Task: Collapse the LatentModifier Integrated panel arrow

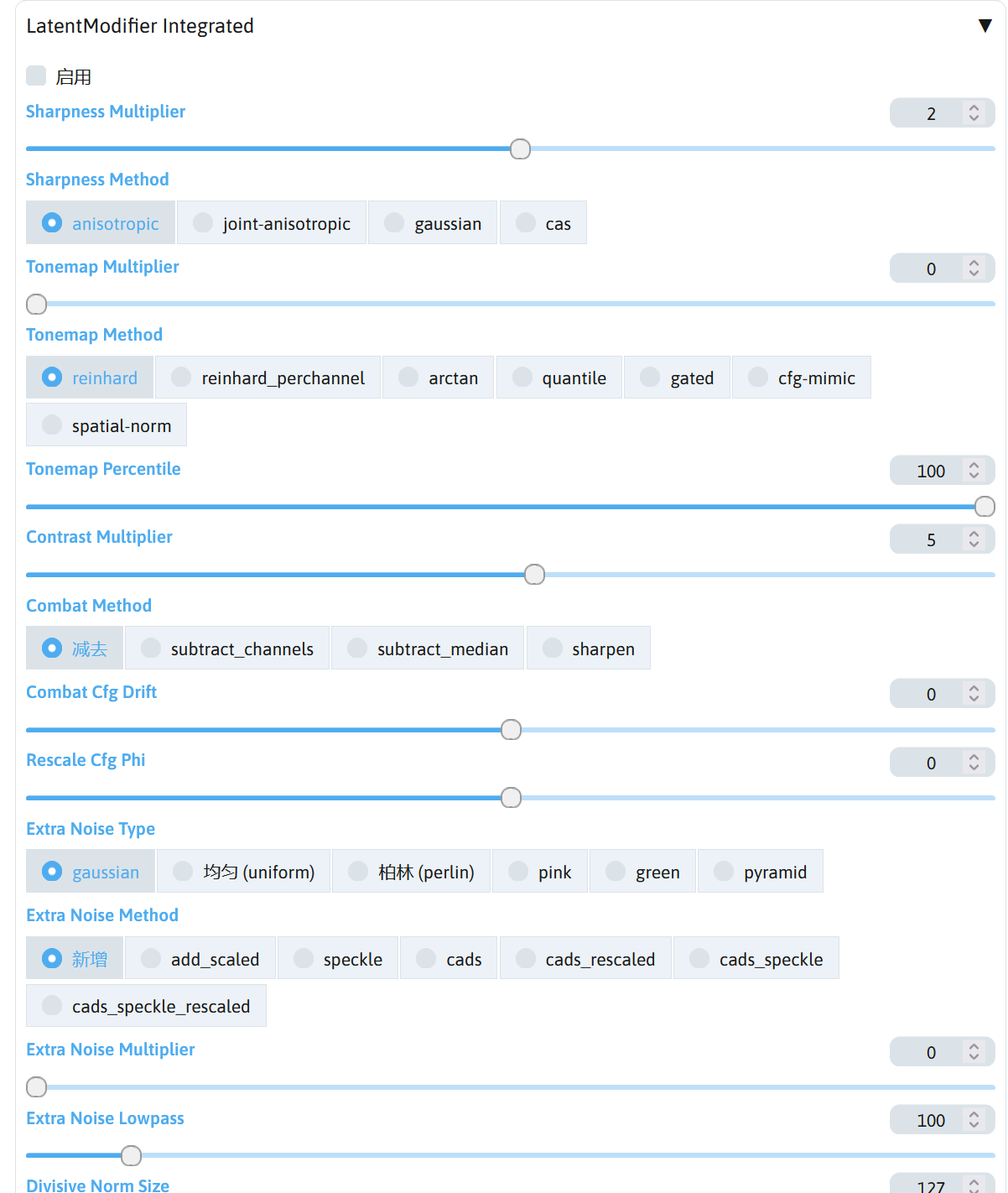Action: (x=985, y=26)
